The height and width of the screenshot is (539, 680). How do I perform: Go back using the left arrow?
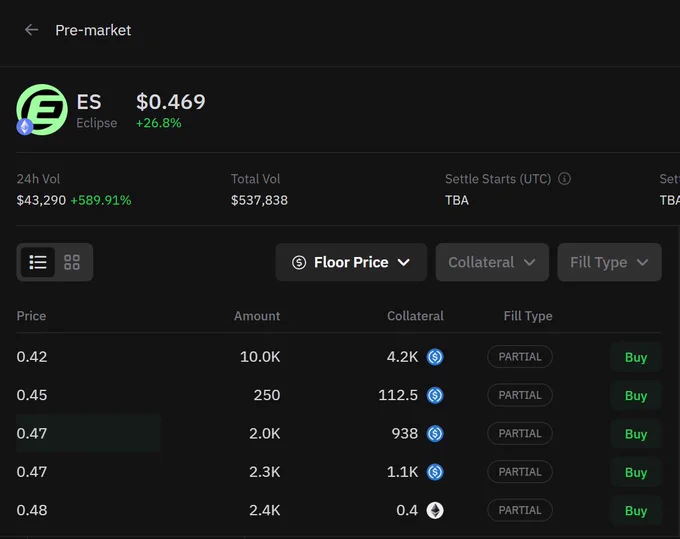pyautogui.click(x=31, y=30)
